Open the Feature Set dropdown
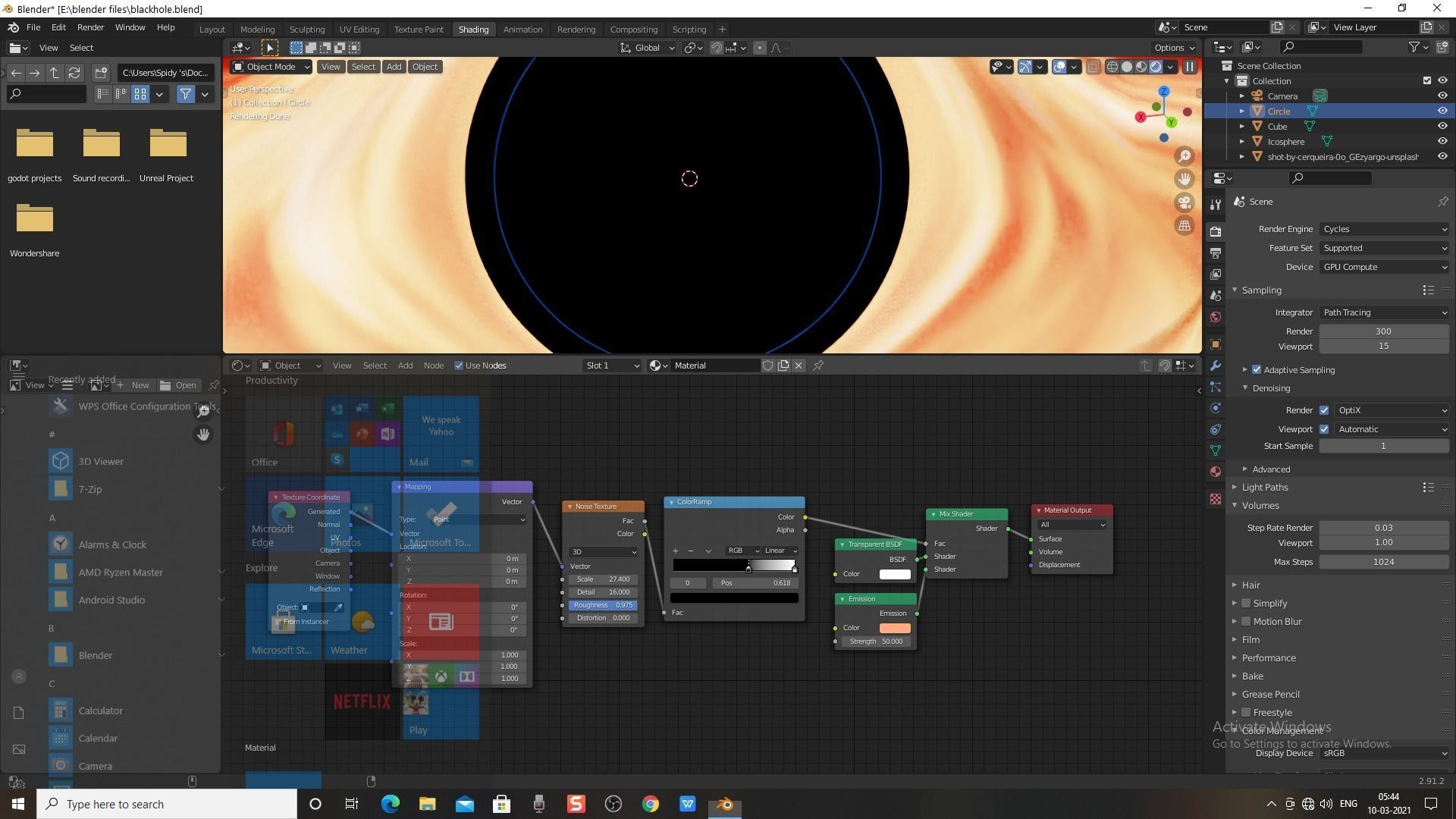This screenshot has height=819, width=1456. (x=1384, y=248)
